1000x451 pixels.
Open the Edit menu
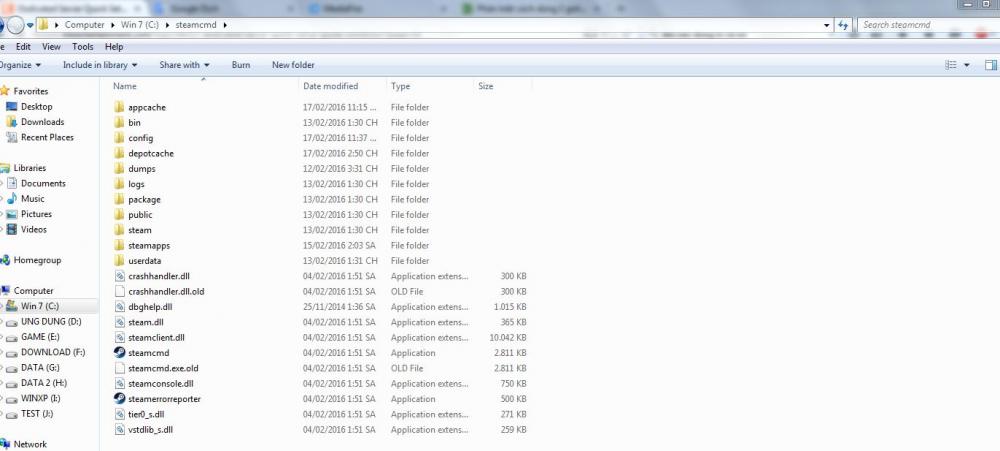[24, 47]
